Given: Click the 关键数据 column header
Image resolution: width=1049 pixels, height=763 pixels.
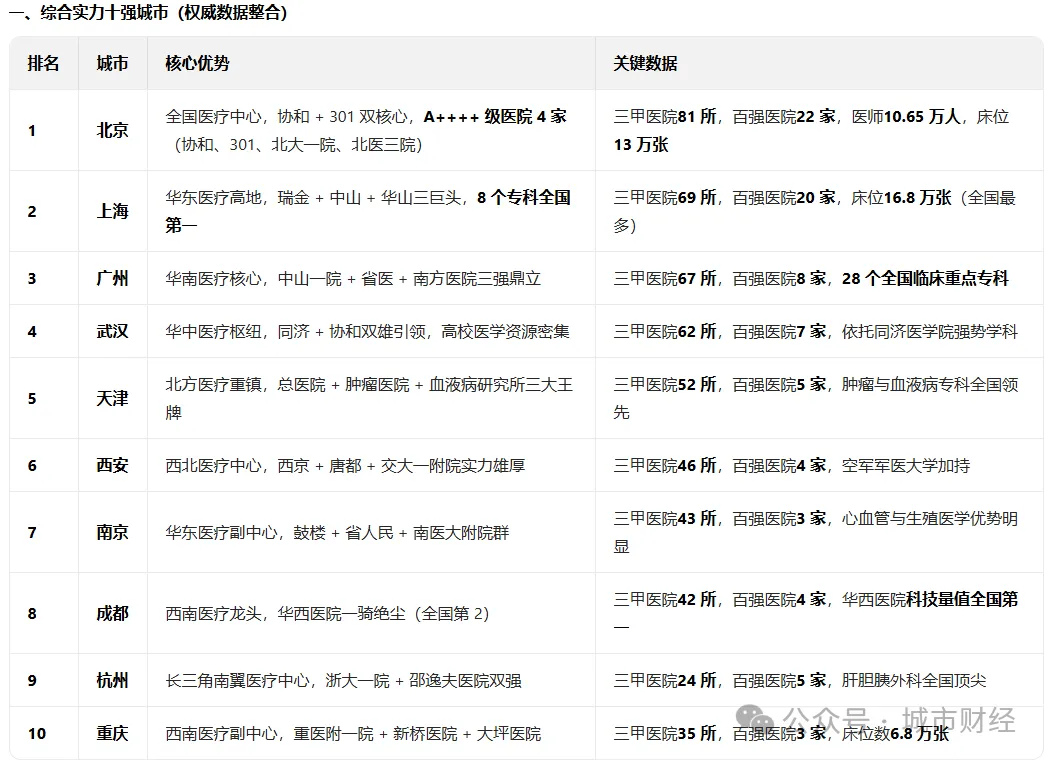Looking at the screenshot, I should point(646,64).
